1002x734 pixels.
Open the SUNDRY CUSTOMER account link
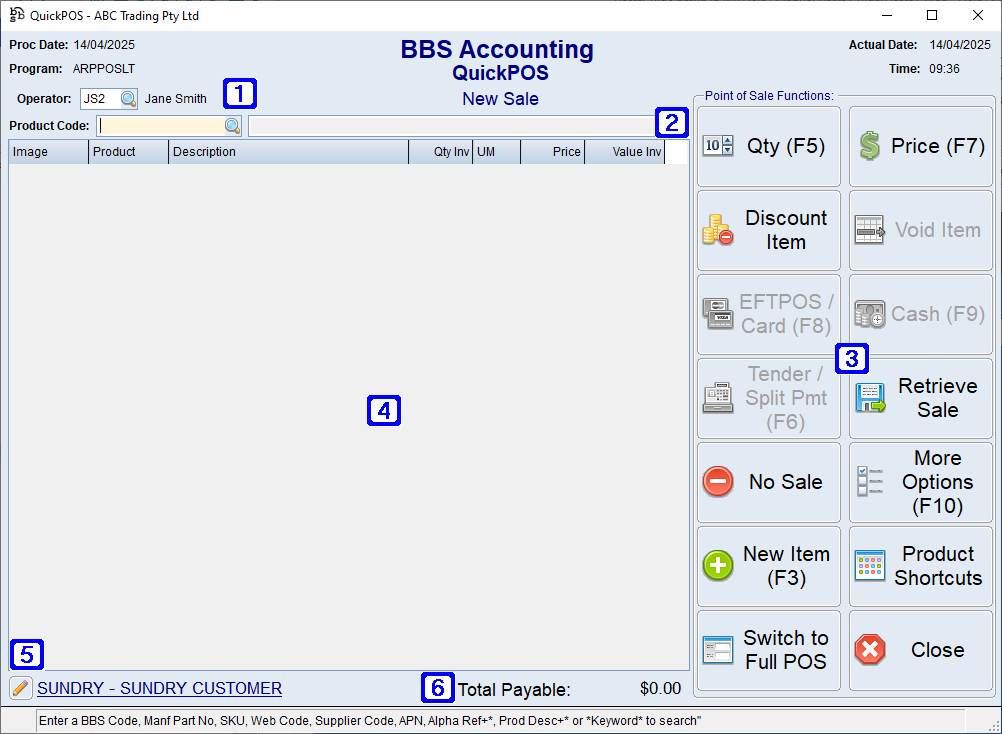point(159,688)
